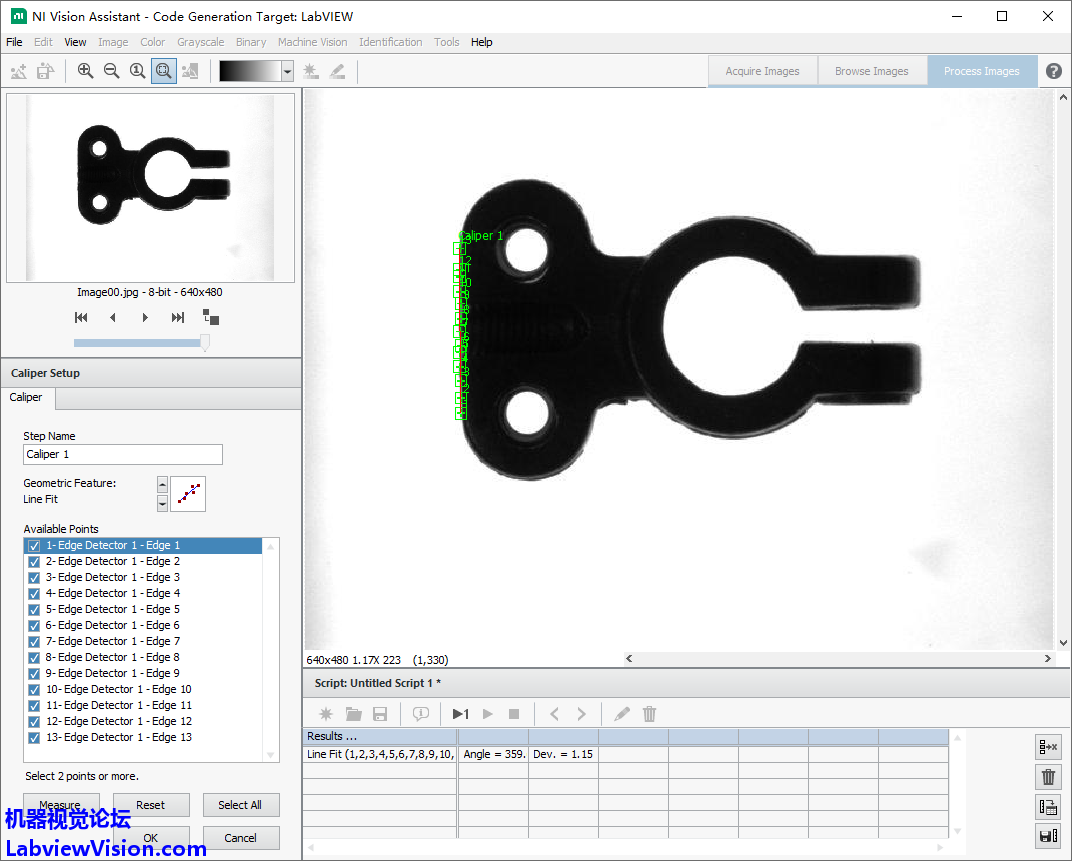This screenshot has height=861, width=1072.
Task: Click the Zoom Out magnifier icon
Action: coord(111,71)
